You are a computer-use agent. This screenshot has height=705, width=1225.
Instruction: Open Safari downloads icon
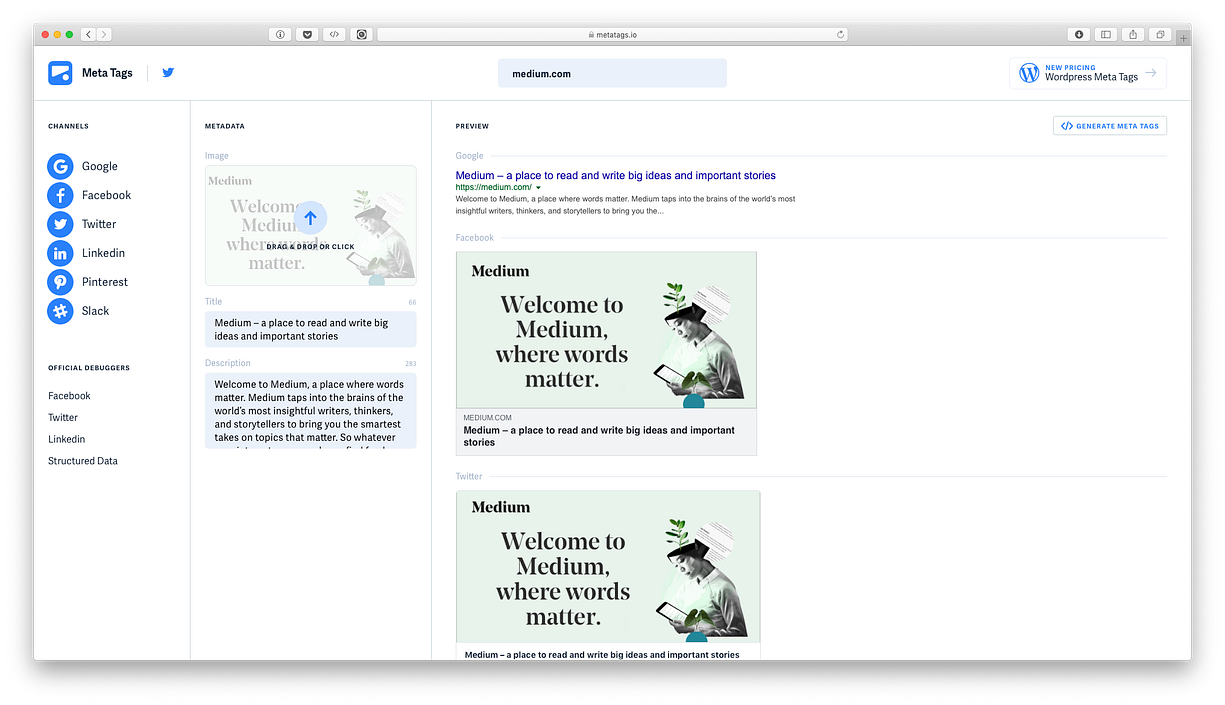click(1079, 34)
